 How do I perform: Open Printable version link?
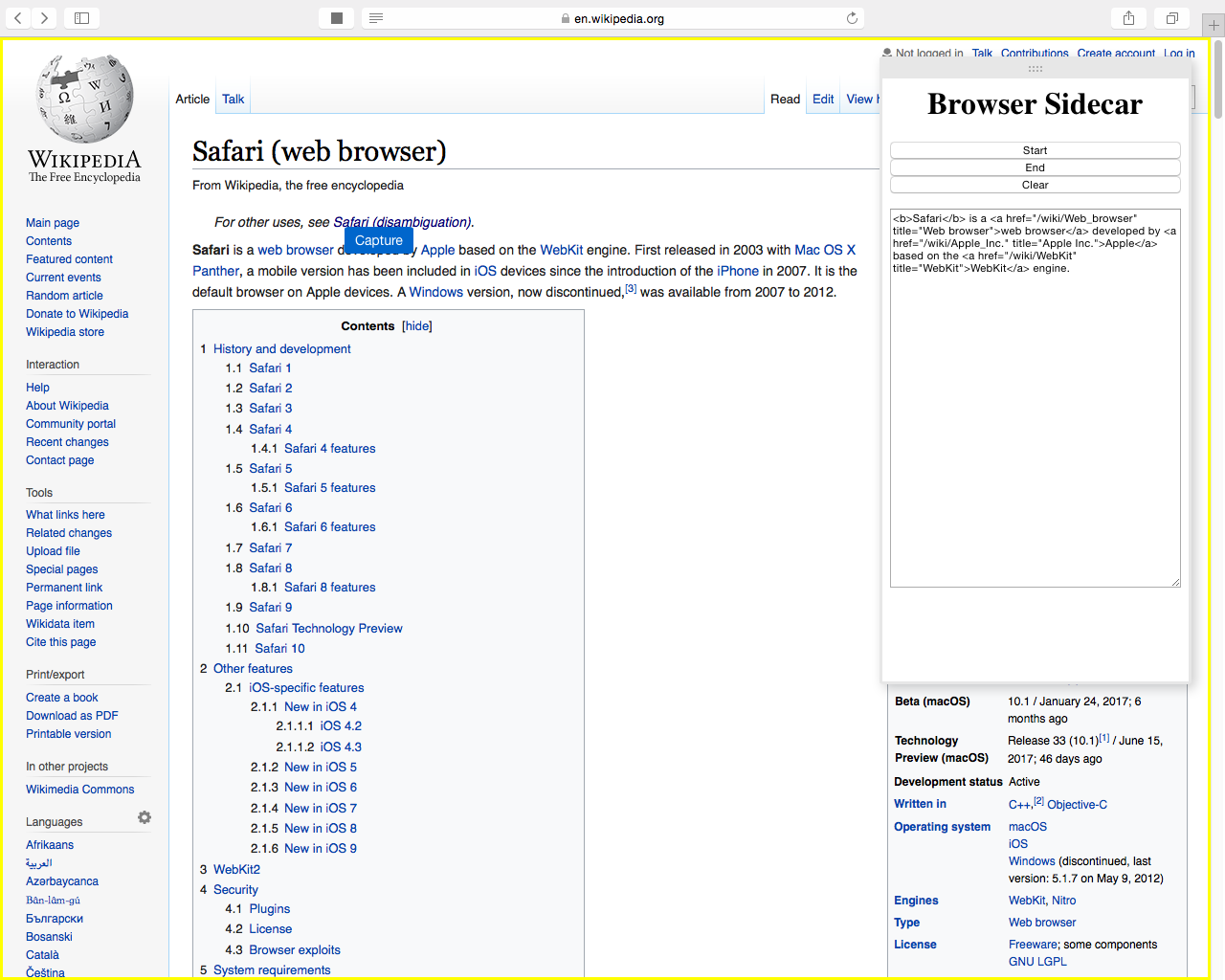68,734
